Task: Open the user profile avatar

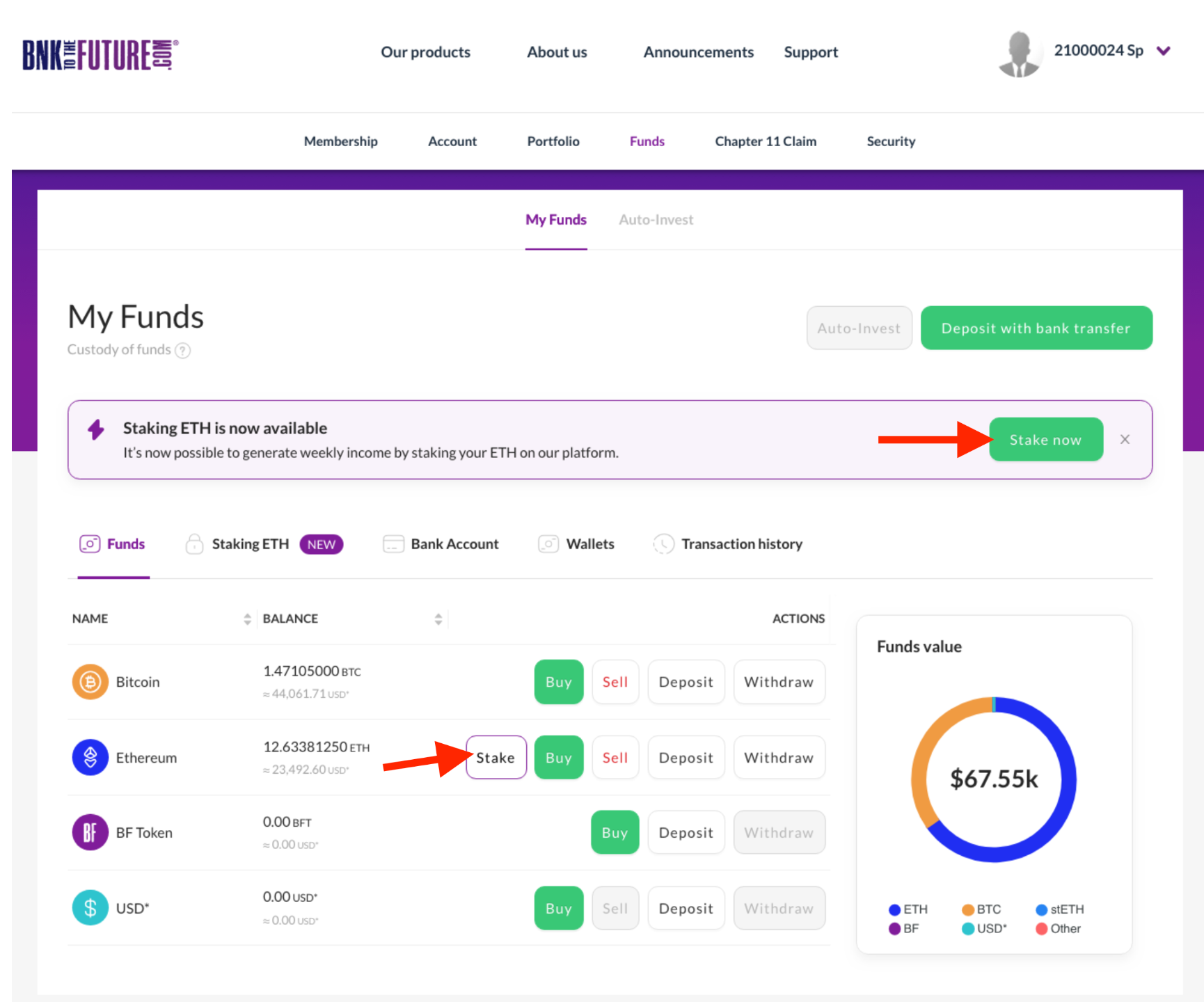Action: [1020, 54]
